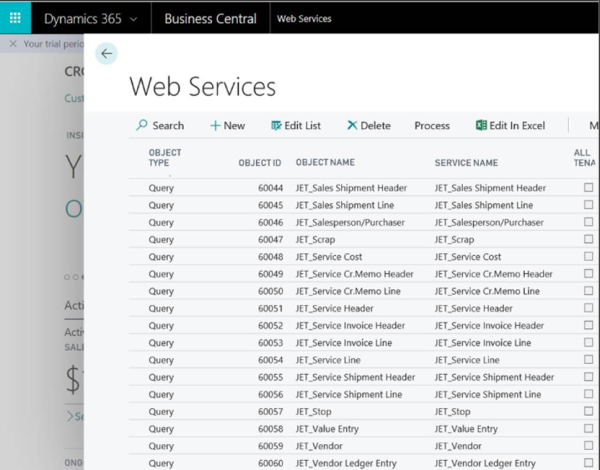Open Business Central home link
Viewport: 600px width, 470px height.
[x=210, y=18]
